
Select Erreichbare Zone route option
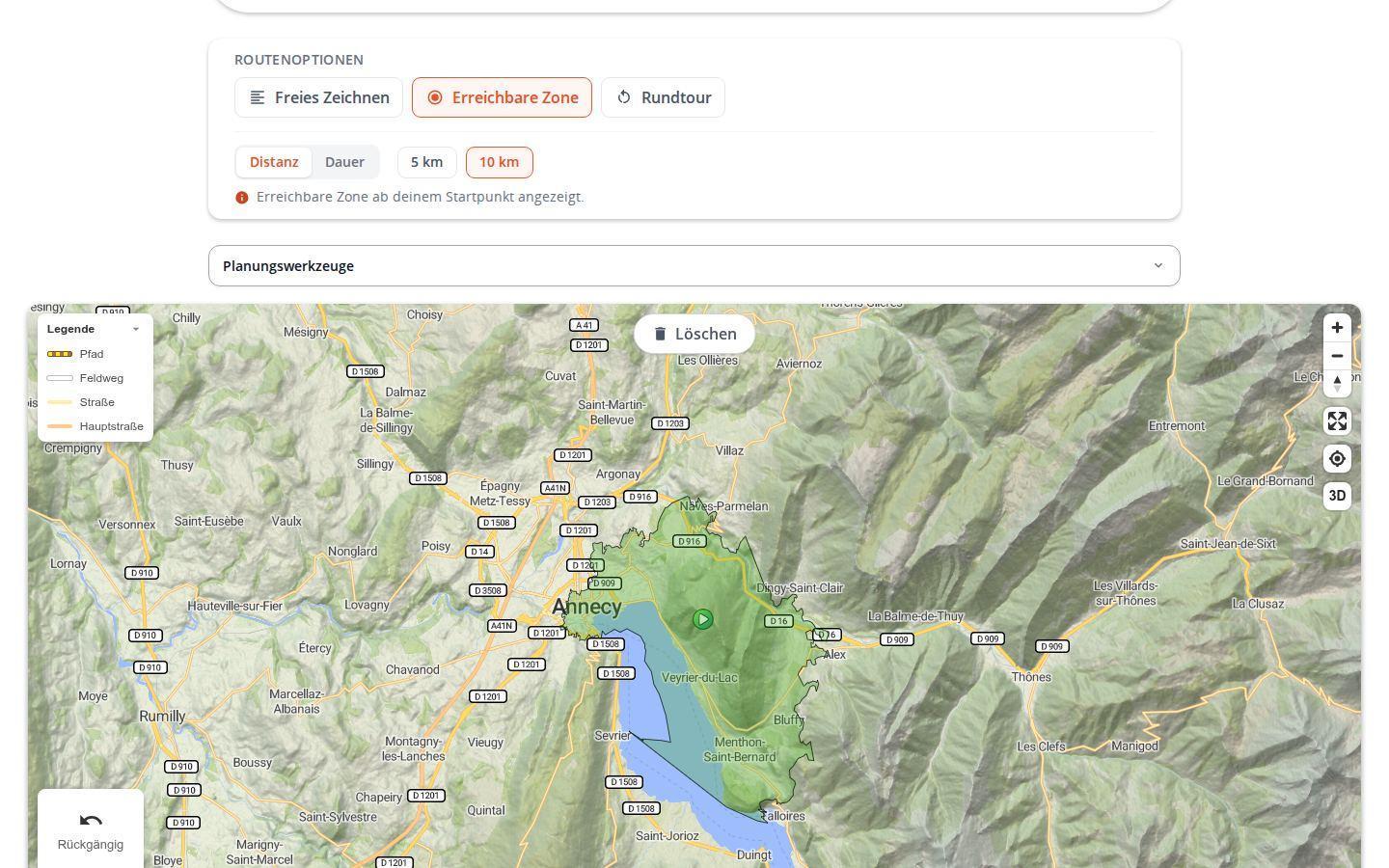pyautogui.click(x=502, y=97)
